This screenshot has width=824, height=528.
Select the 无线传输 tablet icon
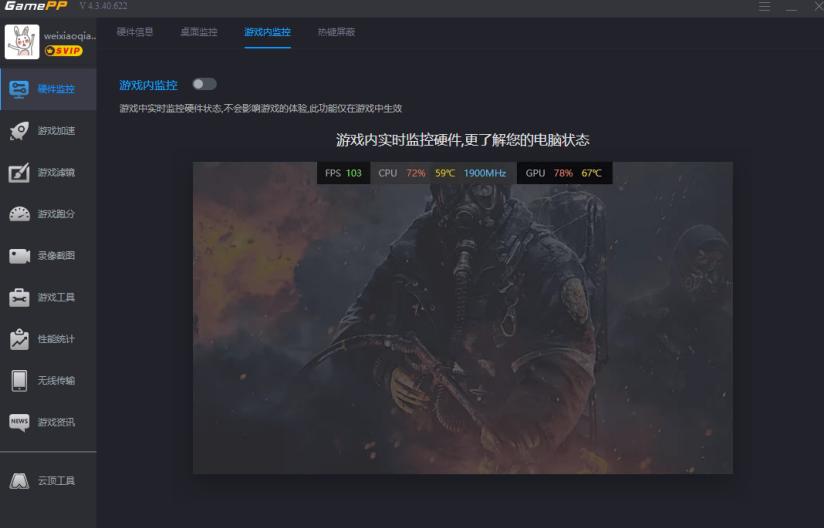[19, 380]
